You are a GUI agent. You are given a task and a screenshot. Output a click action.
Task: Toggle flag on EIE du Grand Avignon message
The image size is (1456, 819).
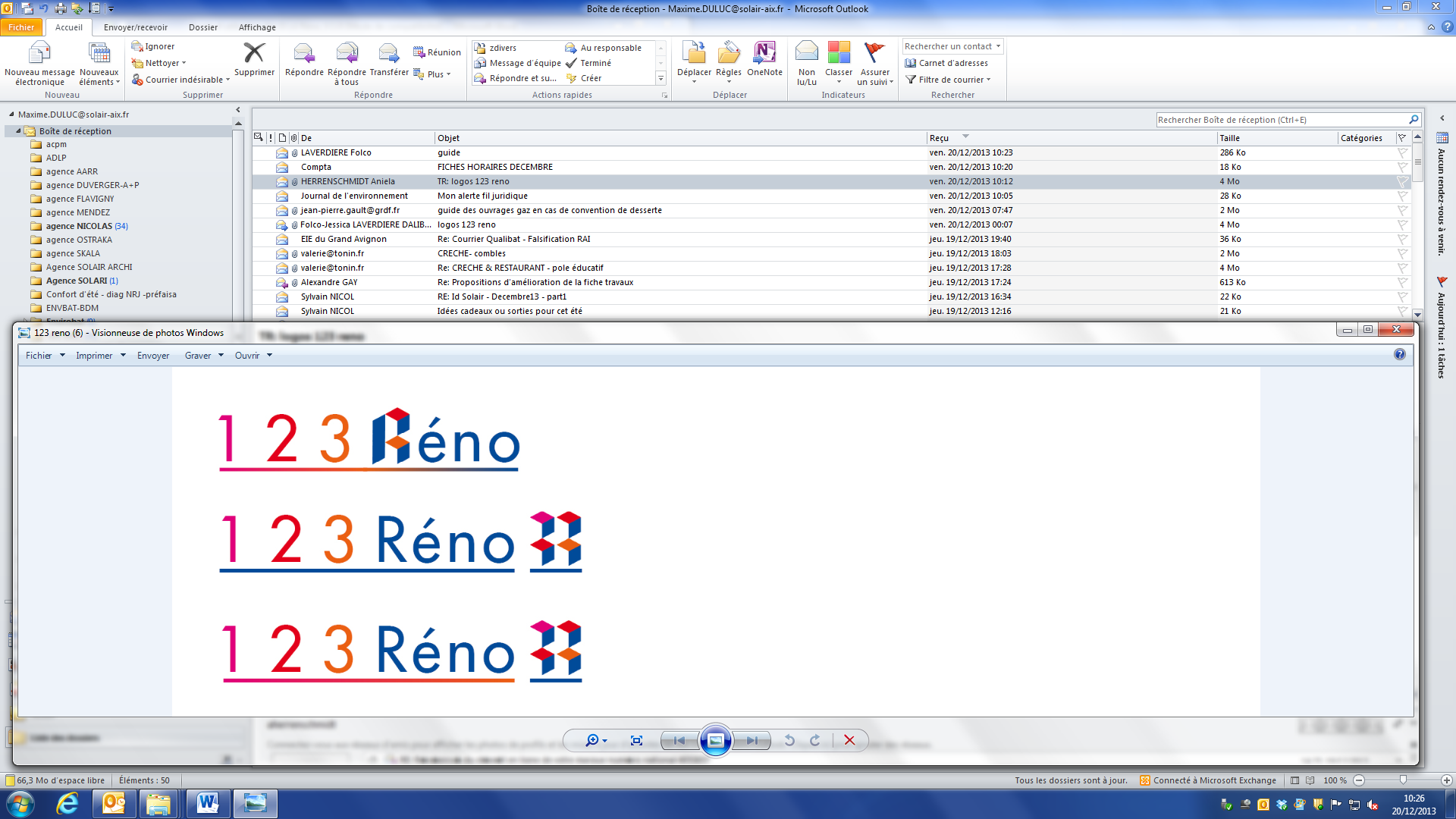click(1402, 240)
